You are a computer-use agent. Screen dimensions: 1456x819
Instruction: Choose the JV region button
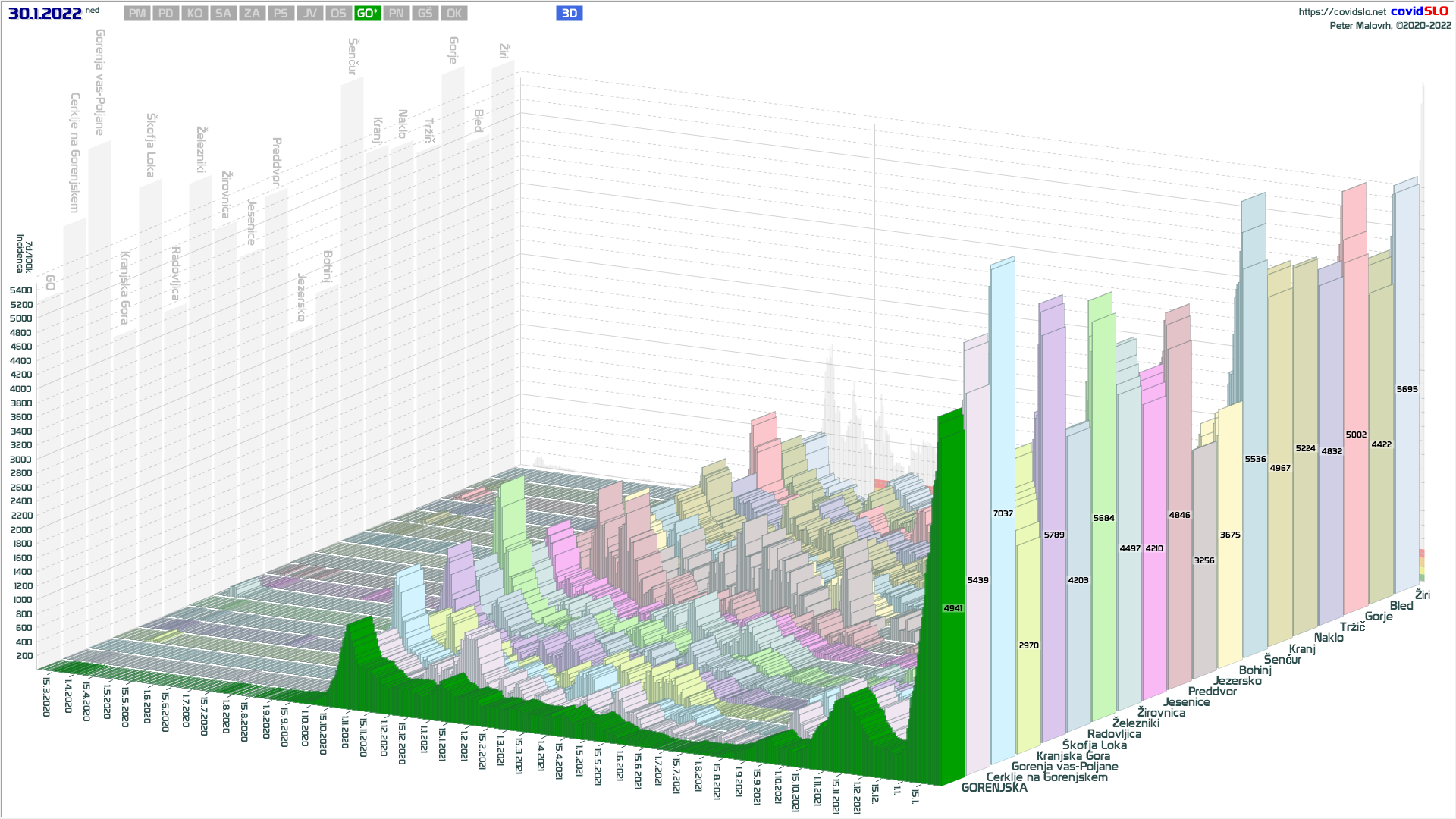[310, 14]
